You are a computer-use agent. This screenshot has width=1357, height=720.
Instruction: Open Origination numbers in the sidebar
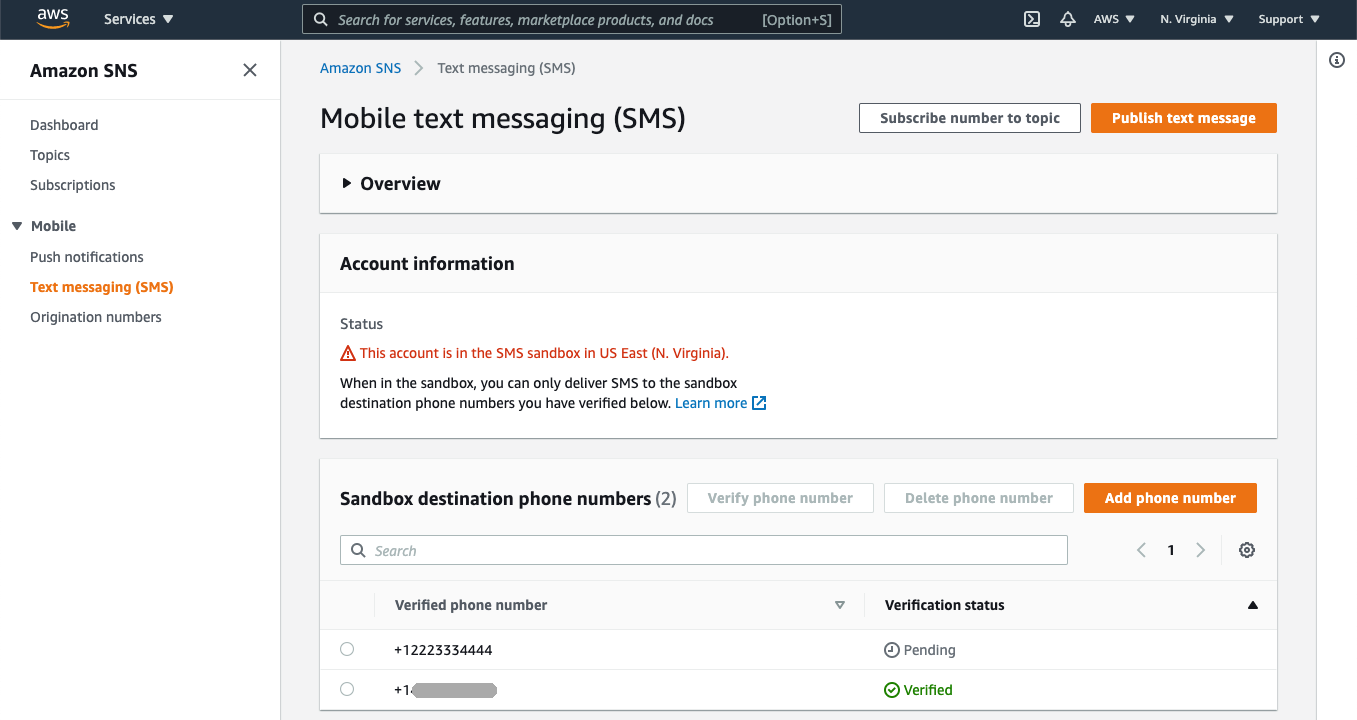tap(96, 317)
